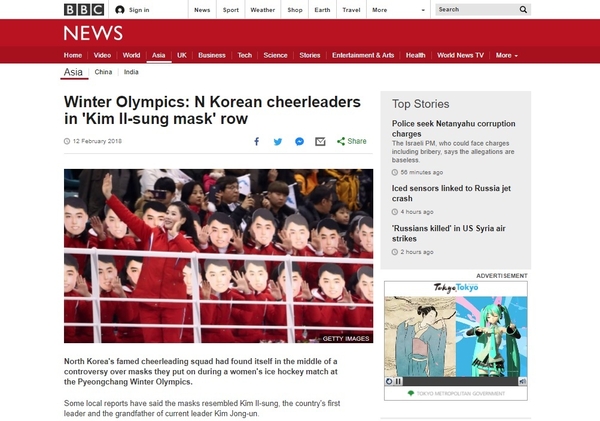The width and height of the screenshot is (600, 421).
Task: Click the Sign in account icon
Action: 120,10
